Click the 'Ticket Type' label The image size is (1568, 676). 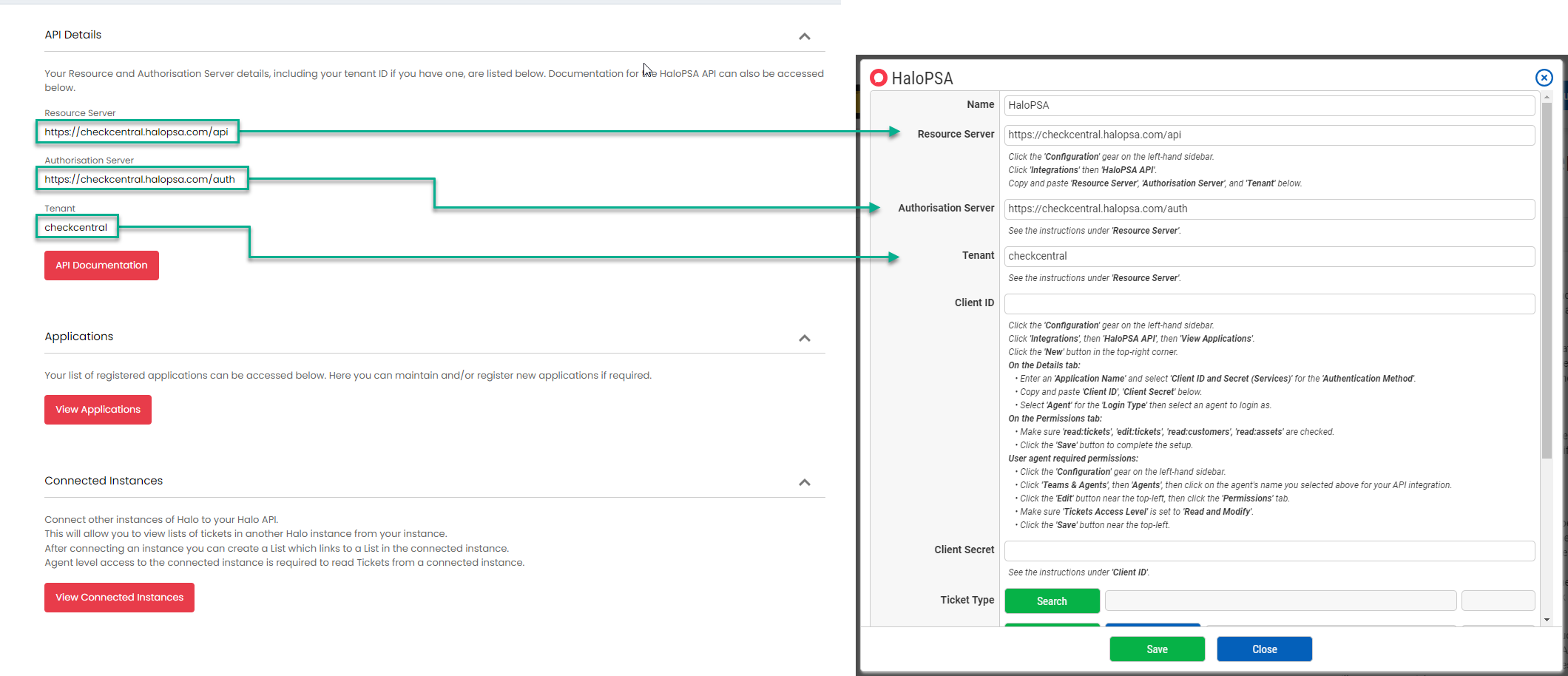point(967,600)
